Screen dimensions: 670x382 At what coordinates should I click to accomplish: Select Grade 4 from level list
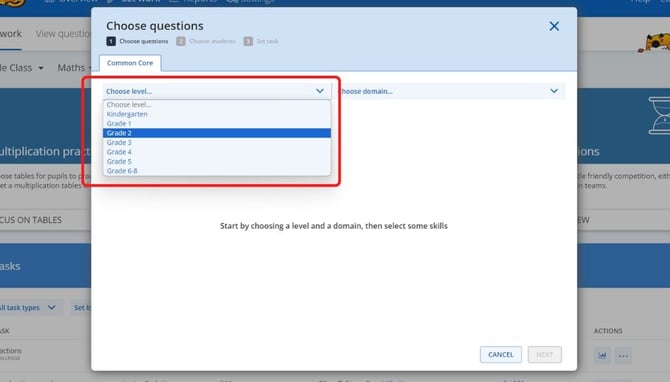217,152
